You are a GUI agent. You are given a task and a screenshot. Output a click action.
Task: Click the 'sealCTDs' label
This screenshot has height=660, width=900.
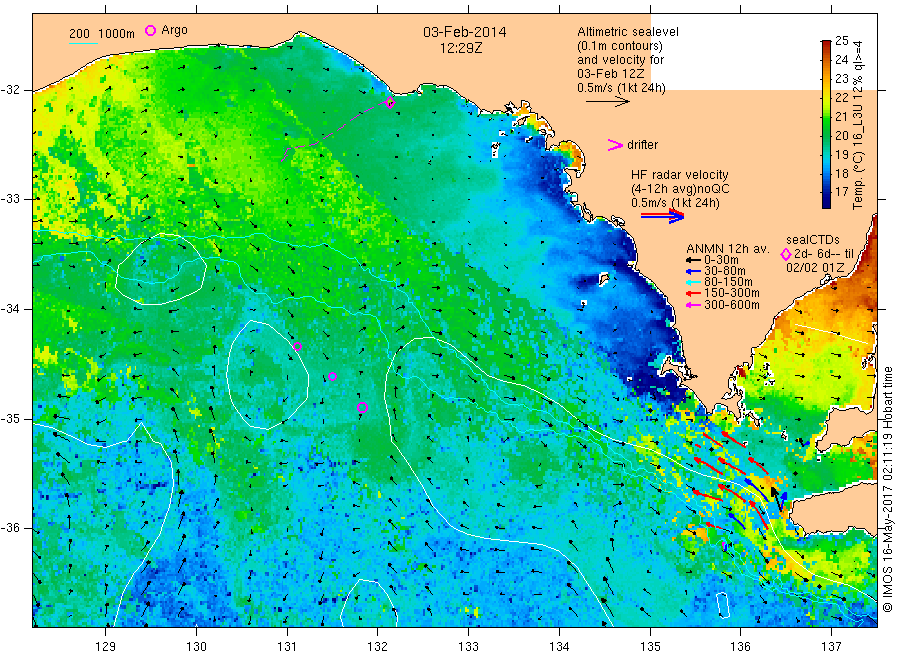tap(813, 240)
